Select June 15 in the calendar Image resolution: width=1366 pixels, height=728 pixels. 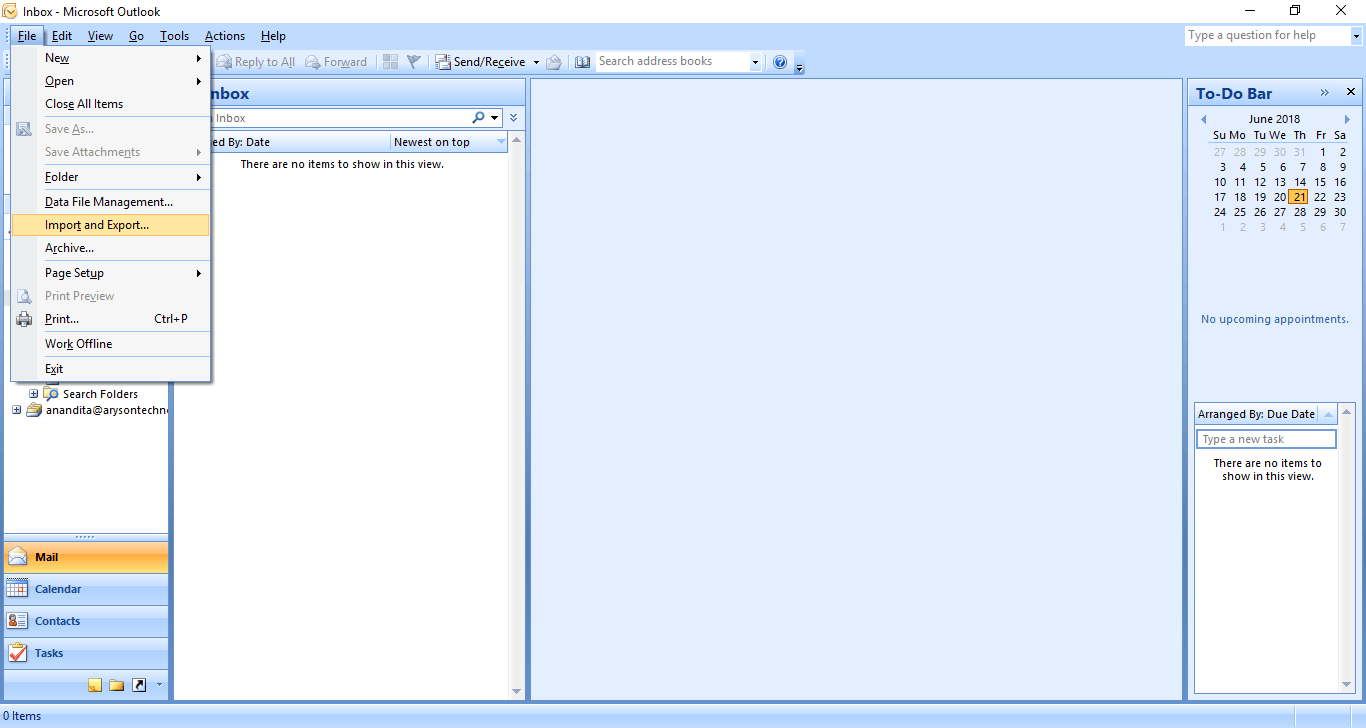(1320, 182)
